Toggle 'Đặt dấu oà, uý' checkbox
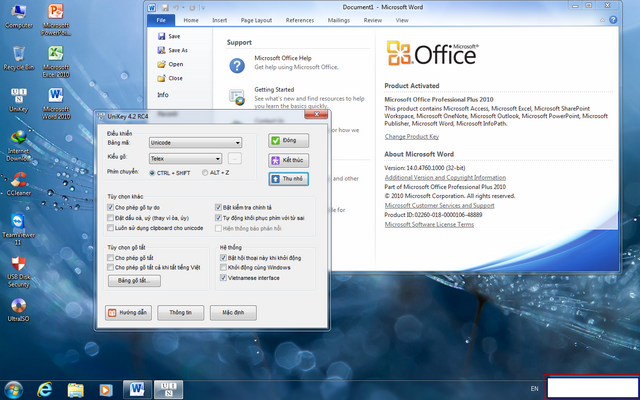640x400 pixels. pyautogui.click(x=110, y=218)
